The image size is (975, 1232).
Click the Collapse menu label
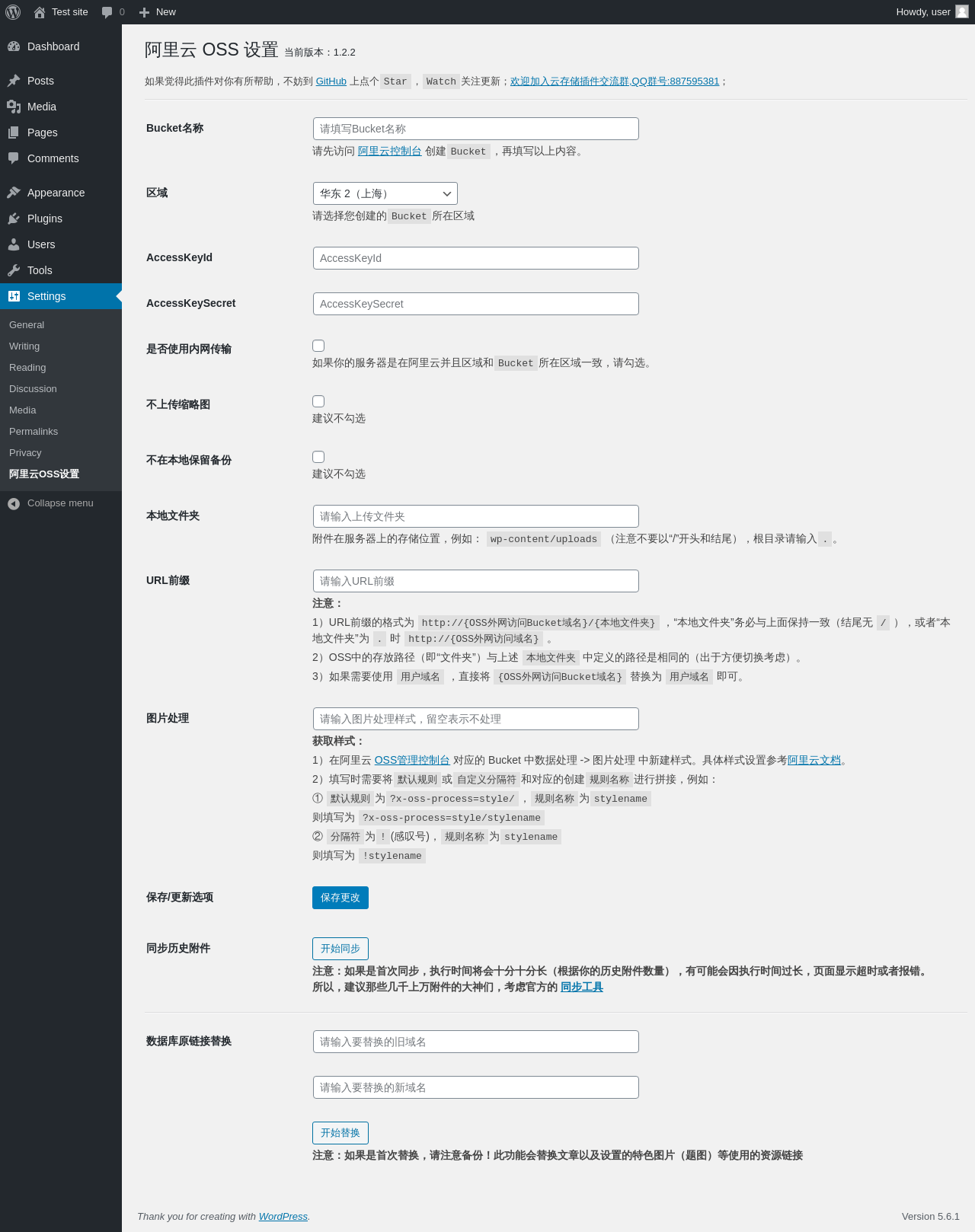click(x=60, y=503)
